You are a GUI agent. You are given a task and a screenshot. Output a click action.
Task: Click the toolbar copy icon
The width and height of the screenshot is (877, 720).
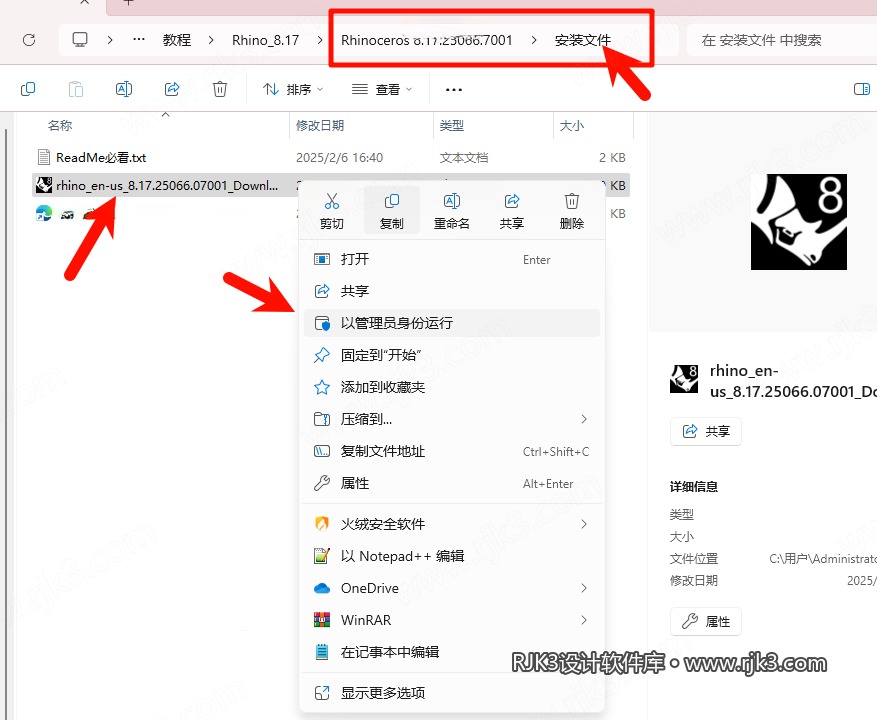(28, 89)
